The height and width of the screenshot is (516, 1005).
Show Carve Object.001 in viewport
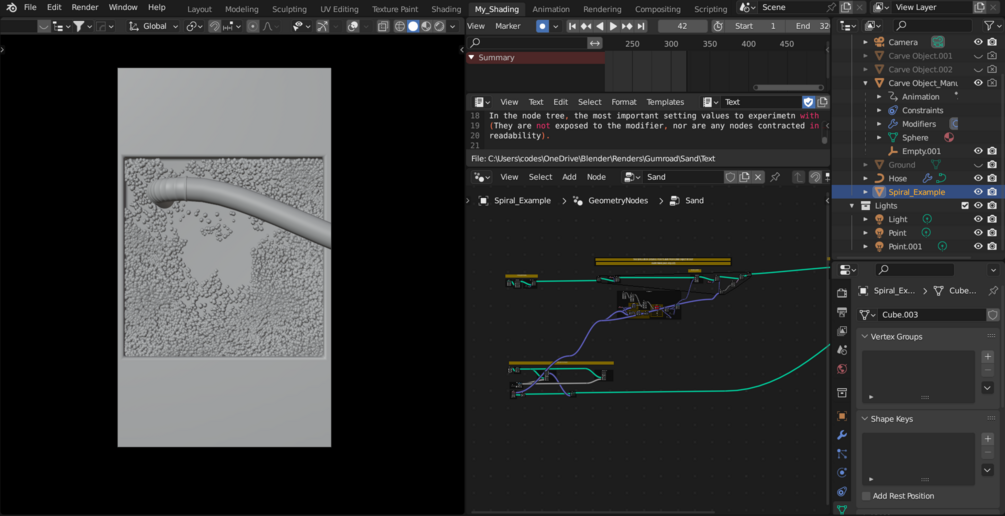(978, 56)
